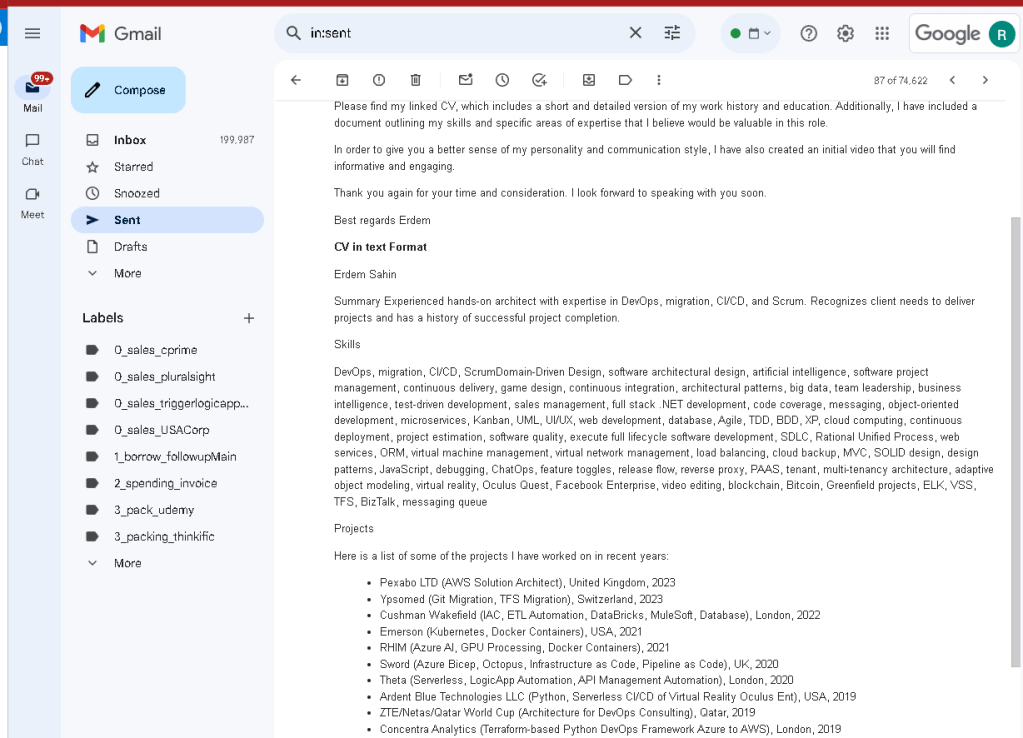Go back to the sent list arrow
This screenshot has width=1023, height=738.
(x=296, y=80)
